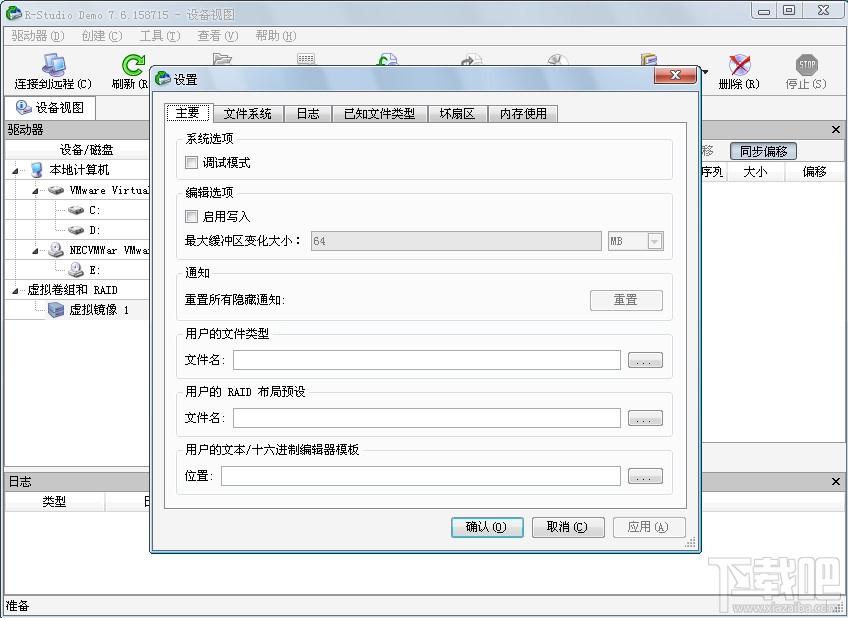The width and height of the screenshot is (848, 618).
Task: Click the red Delete toolbar icon
Action: coord(739,65)
